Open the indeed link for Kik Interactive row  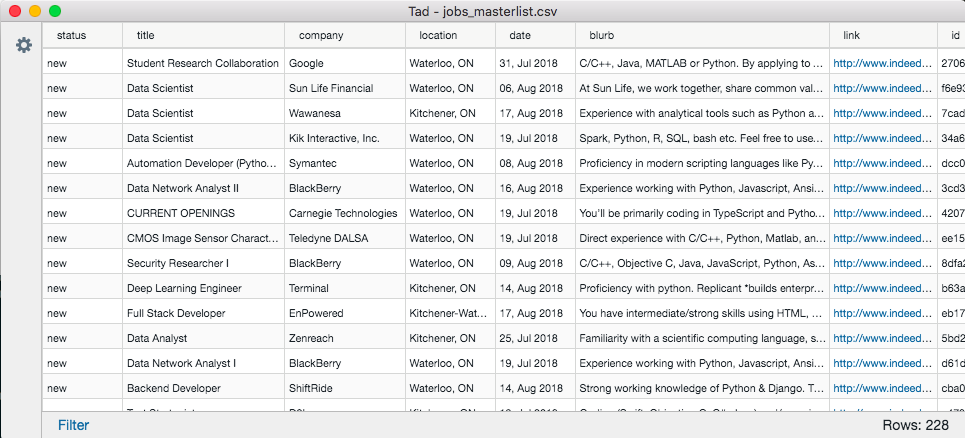pyautogui.click(x=883, y=138)
